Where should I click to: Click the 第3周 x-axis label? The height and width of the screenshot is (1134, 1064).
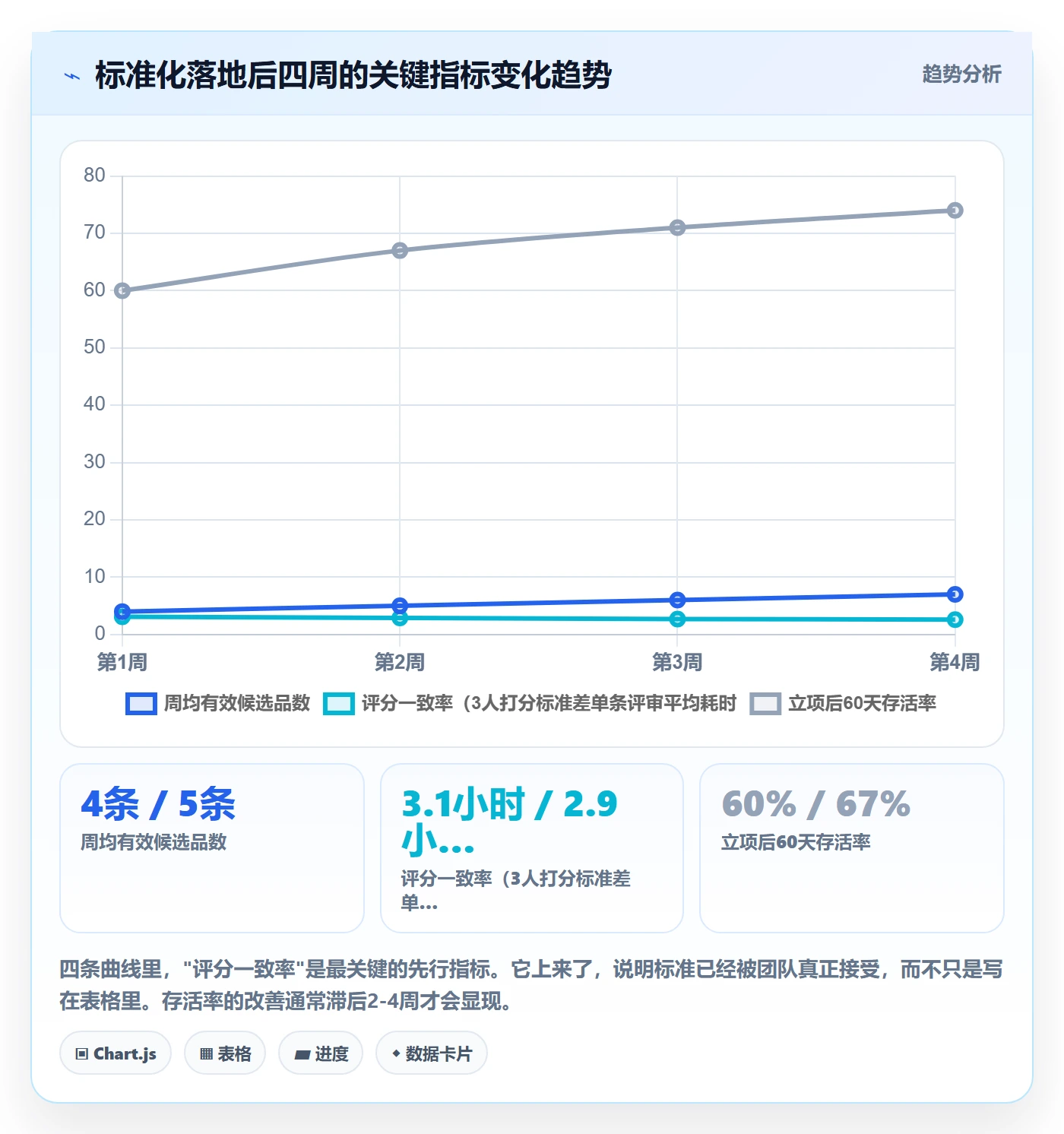[x=677, y=662]
